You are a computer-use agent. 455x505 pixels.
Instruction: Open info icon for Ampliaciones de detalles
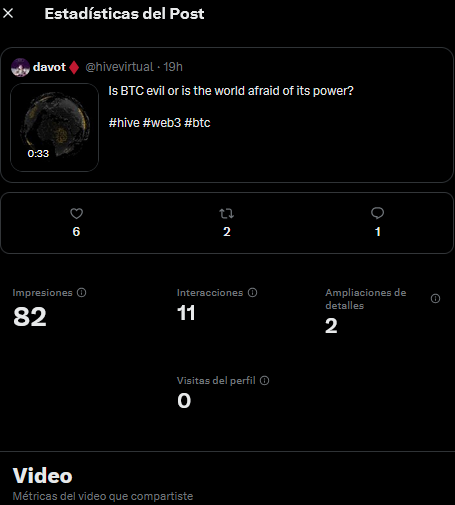(x=435, y=298)
